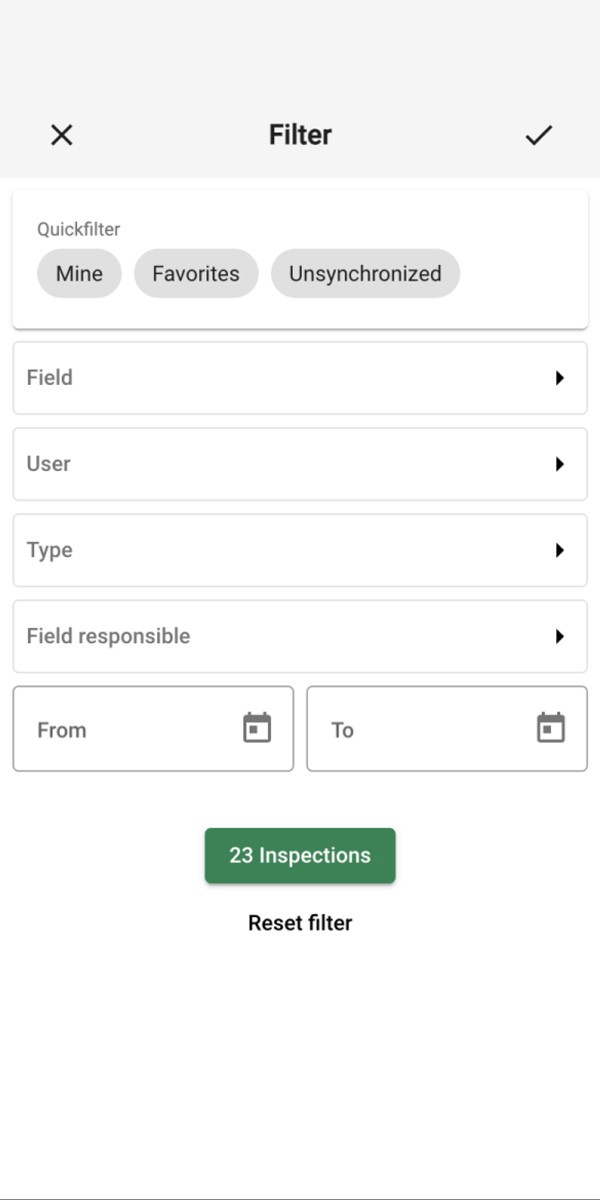Expand the Field filter section
This screenshot has height=1200, width=600.
tap(300, 377)
